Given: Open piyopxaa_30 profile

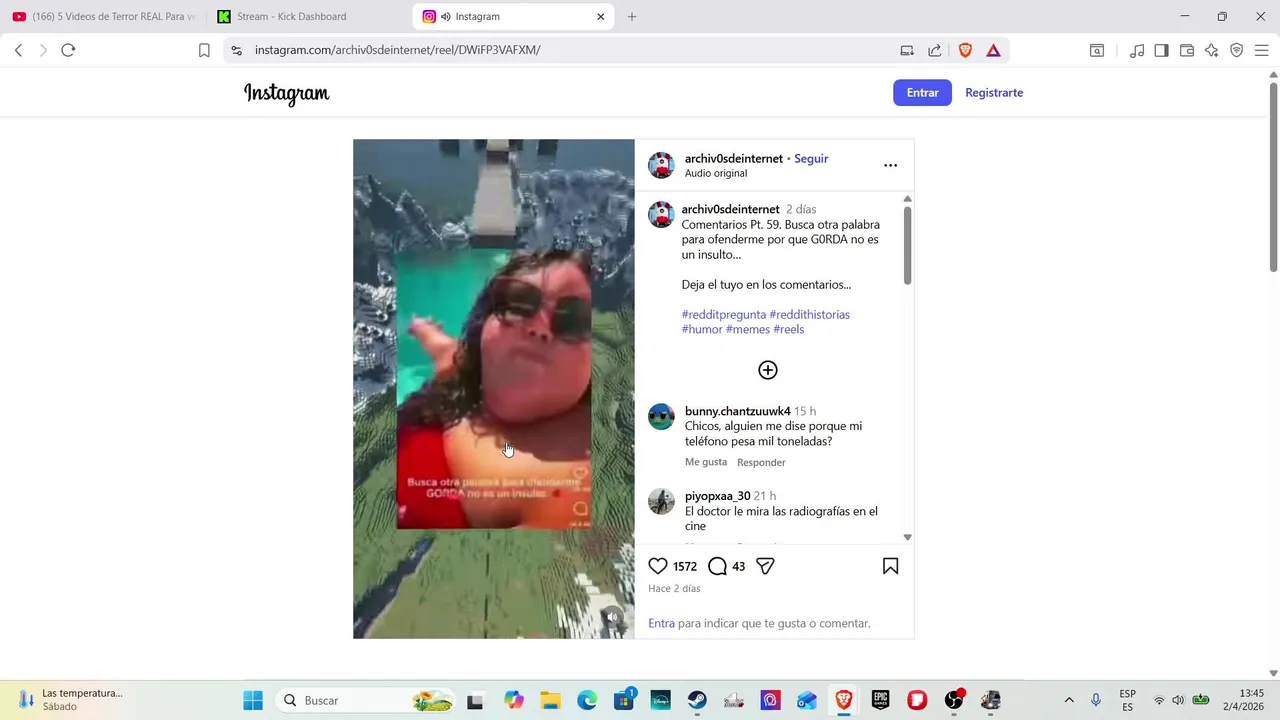Looking at the screenshot, I should [x=717, y=496].
